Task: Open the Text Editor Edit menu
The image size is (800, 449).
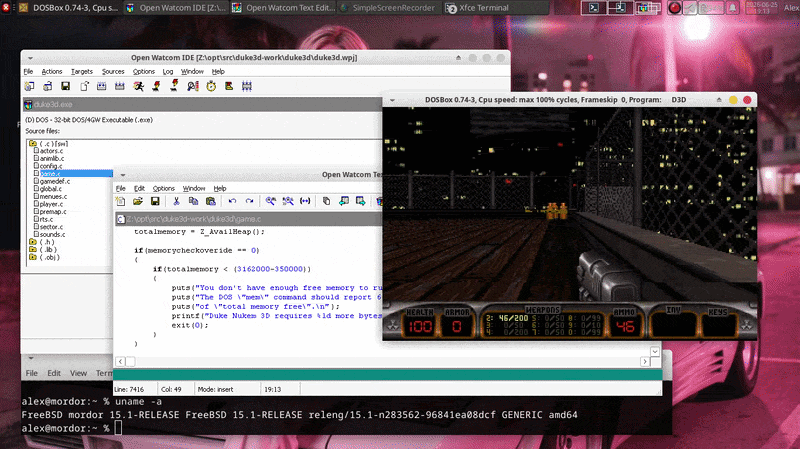Action: 139,188
